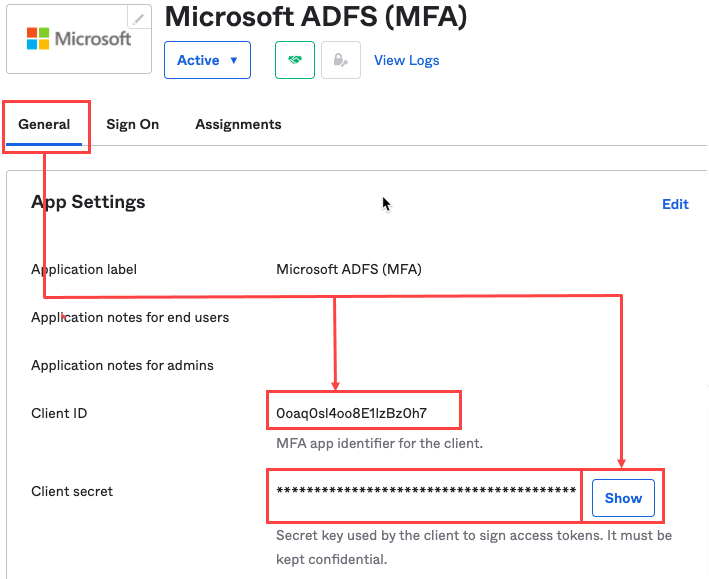
Task: Click the Microsoft logo thumbnail
Action: coord(78,40)
